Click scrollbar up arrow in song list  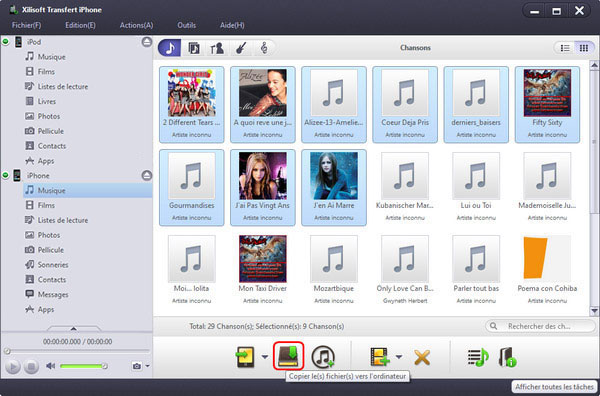(594, 65)
